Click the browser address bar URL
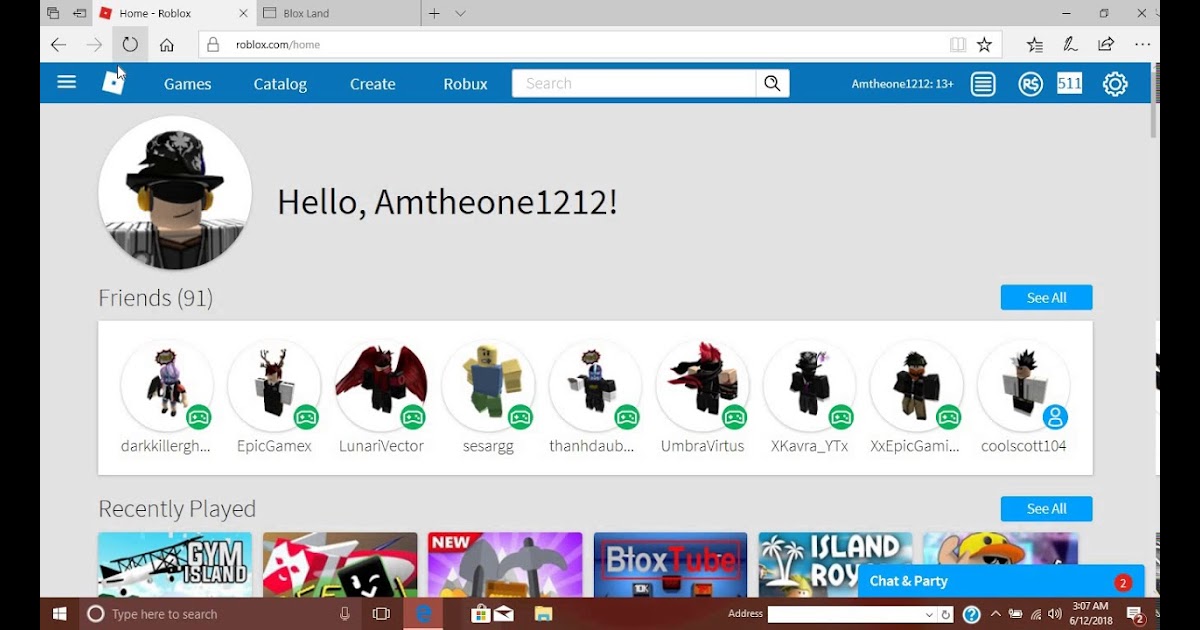This screenshot has height=630, width=1200. click(278, 45)
